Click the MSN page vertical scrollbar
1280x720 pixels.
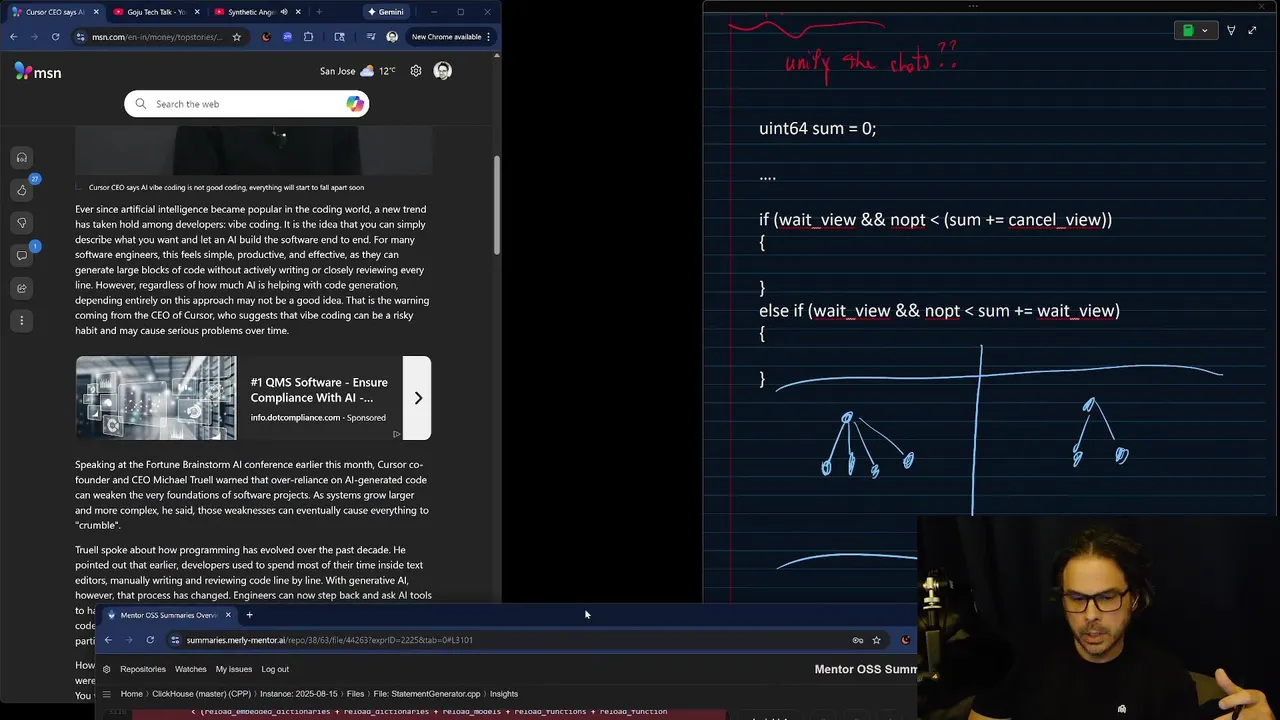(496, 205)
